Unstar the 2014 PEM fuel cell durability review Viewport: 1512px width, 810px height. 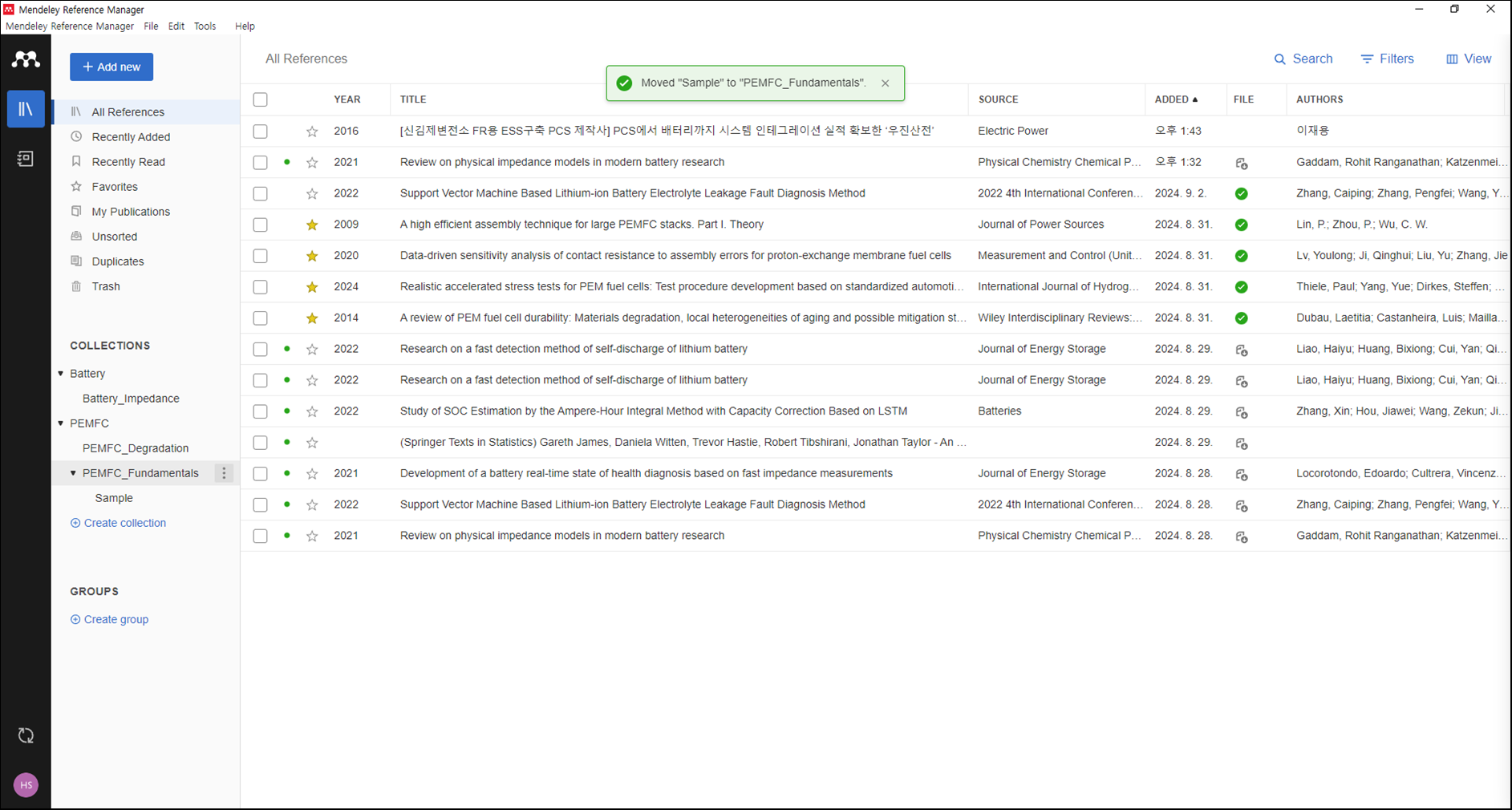312,318
